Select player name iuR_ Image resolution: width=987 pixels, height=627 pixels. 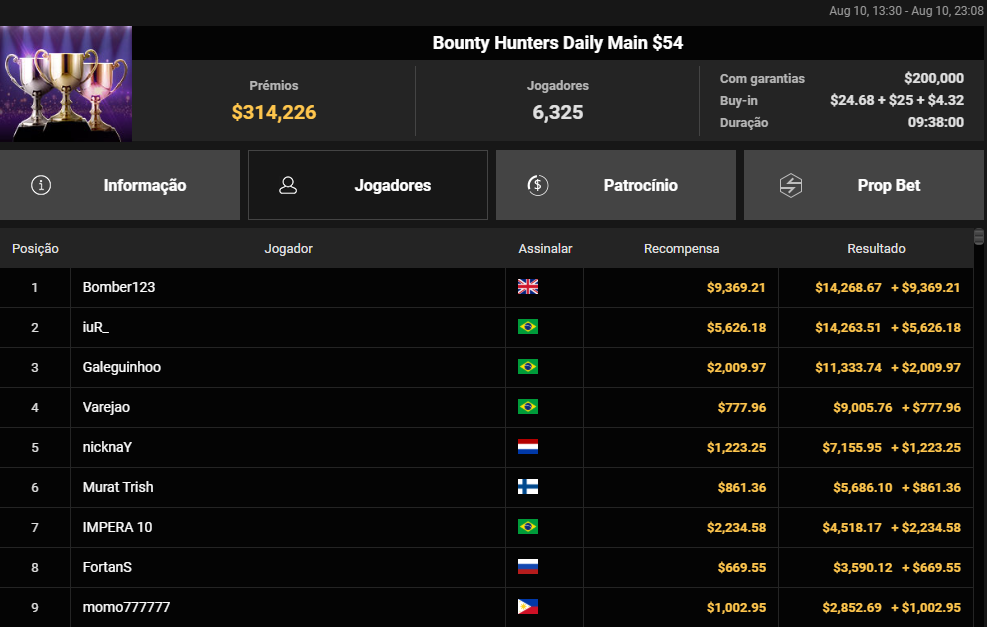[x=96, y=327]
